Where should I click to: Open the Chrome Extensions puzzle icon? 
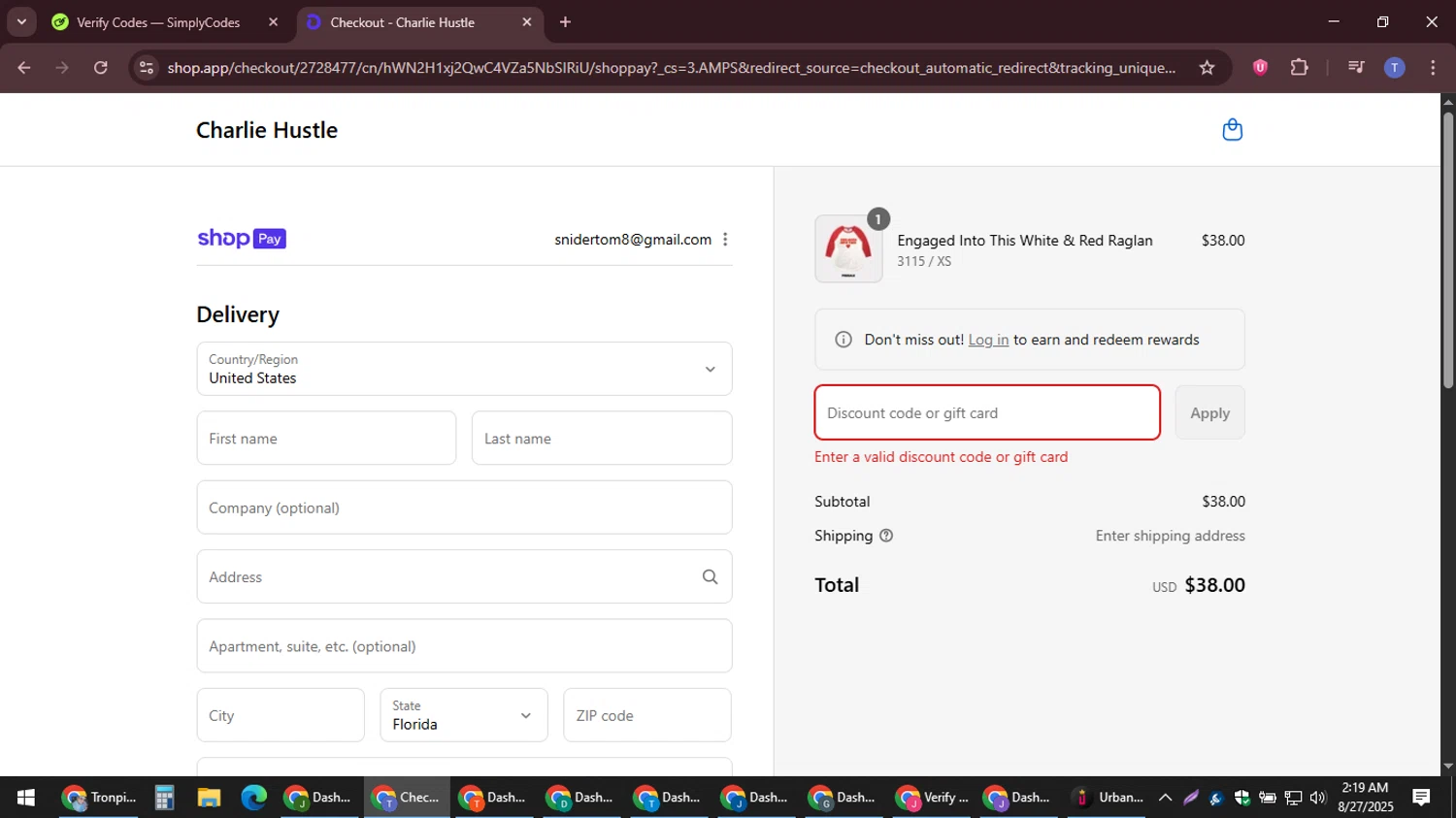tap(1299, 68)
